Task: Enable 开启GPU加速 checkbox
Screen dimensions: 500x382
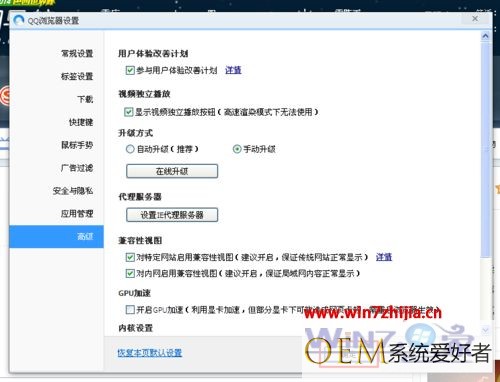Action: (x=130, y=310)
